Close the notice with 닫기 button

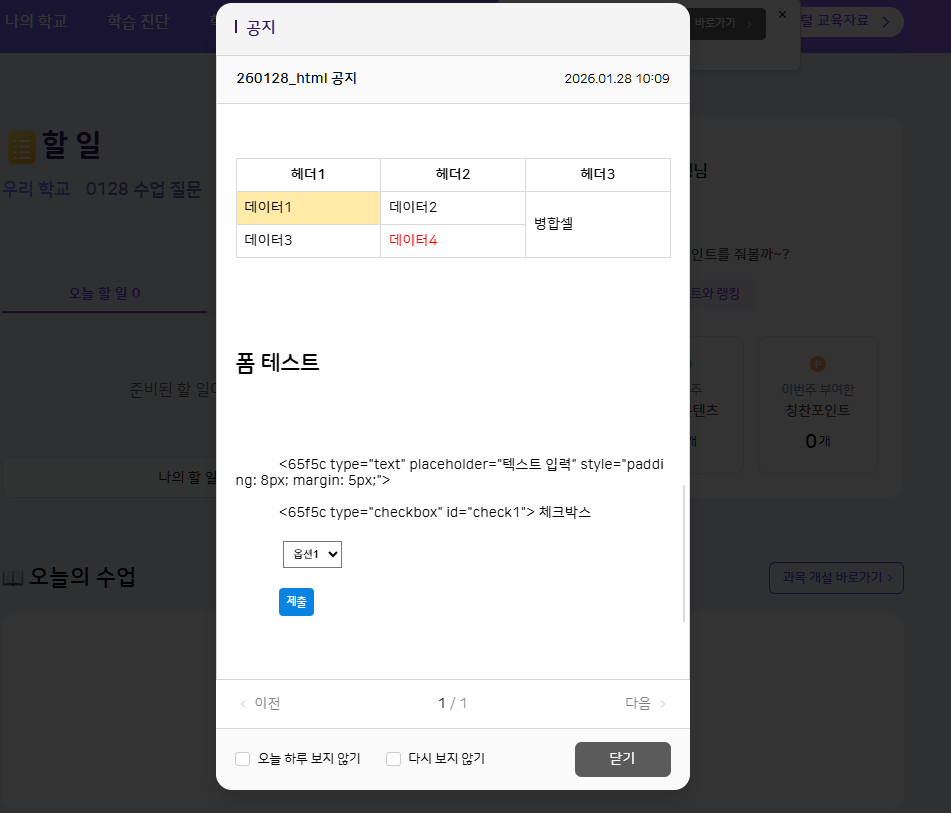622,759
